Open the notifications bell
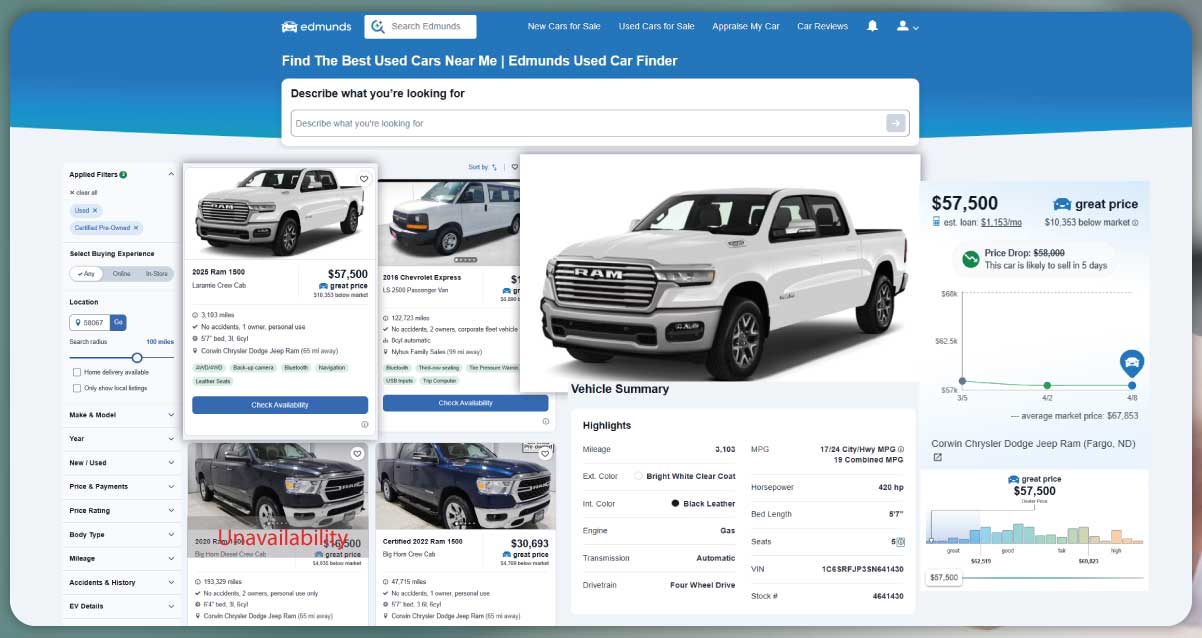 coord(872,26)
